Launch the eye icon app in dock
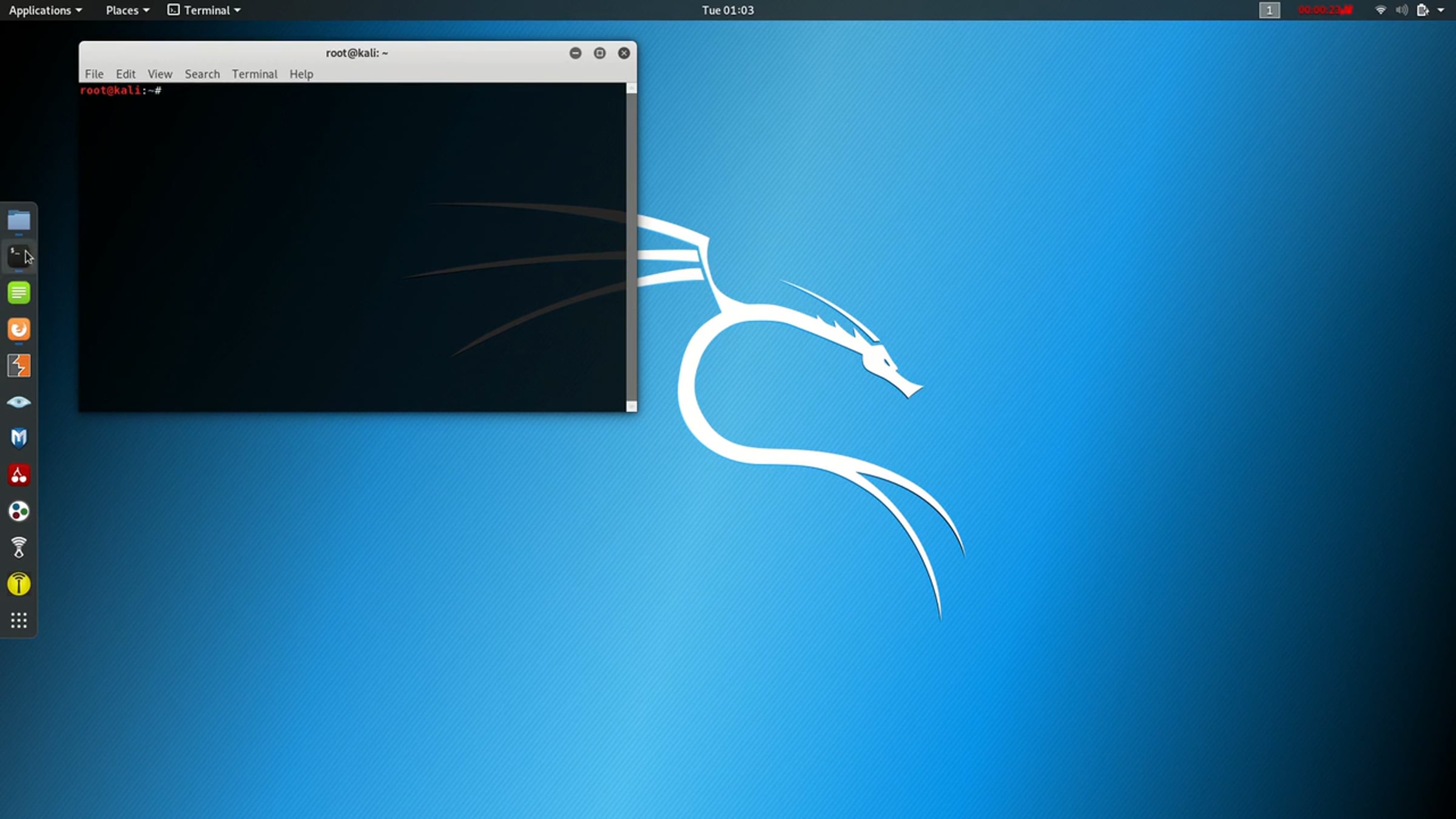Viewport: 1456px width, 819px height. tap(19, 402)
